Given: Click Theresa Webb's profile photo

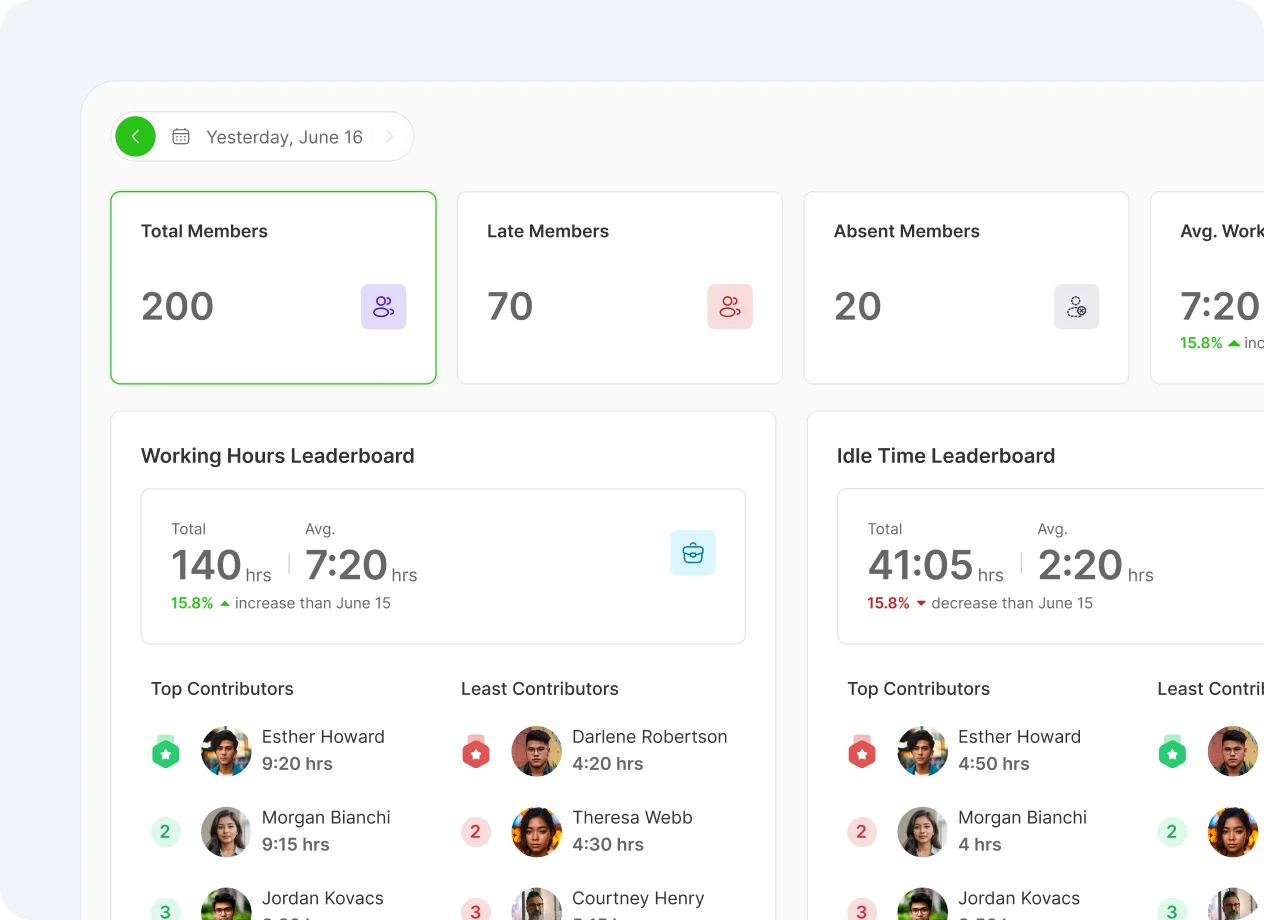Looking at the screenshot, I should coord(536,831).
